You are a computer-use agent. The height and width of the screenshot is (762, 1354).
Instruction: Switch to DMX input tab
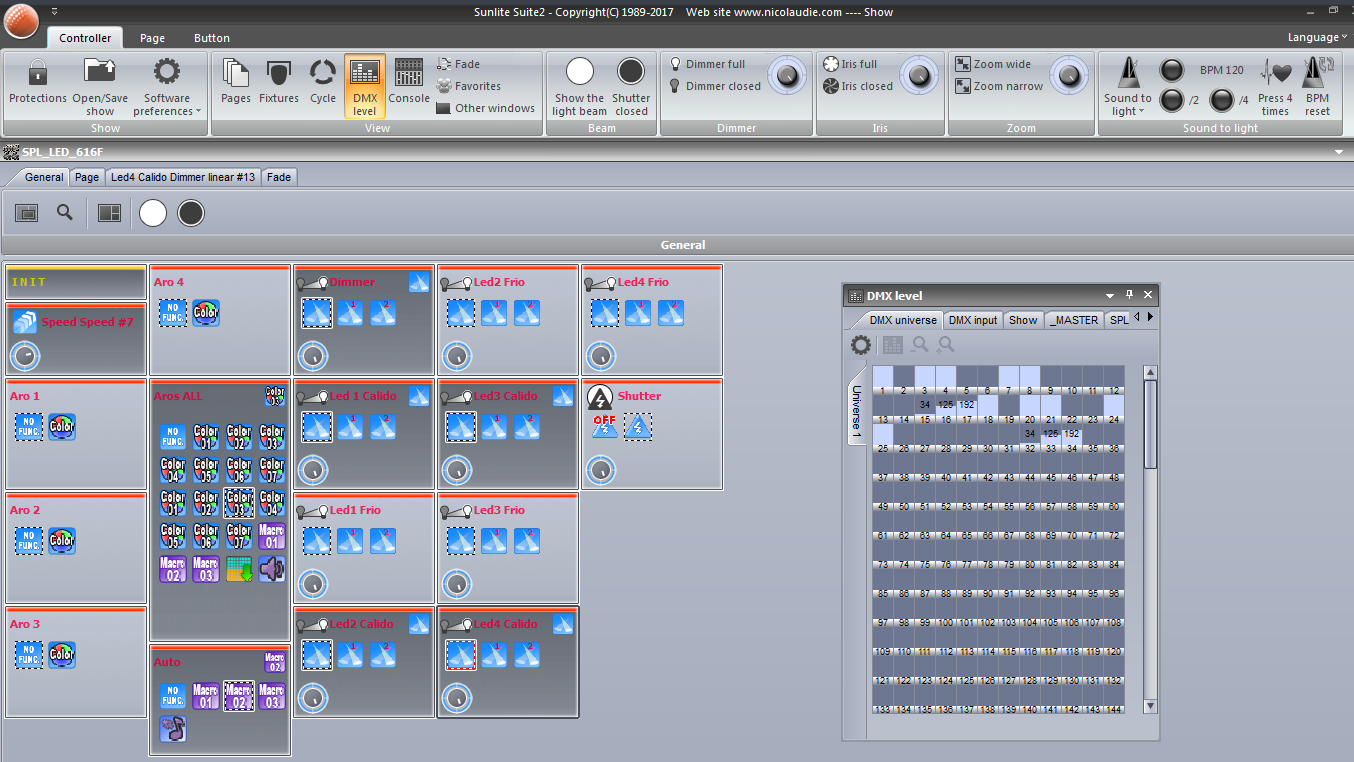[973, 320]
